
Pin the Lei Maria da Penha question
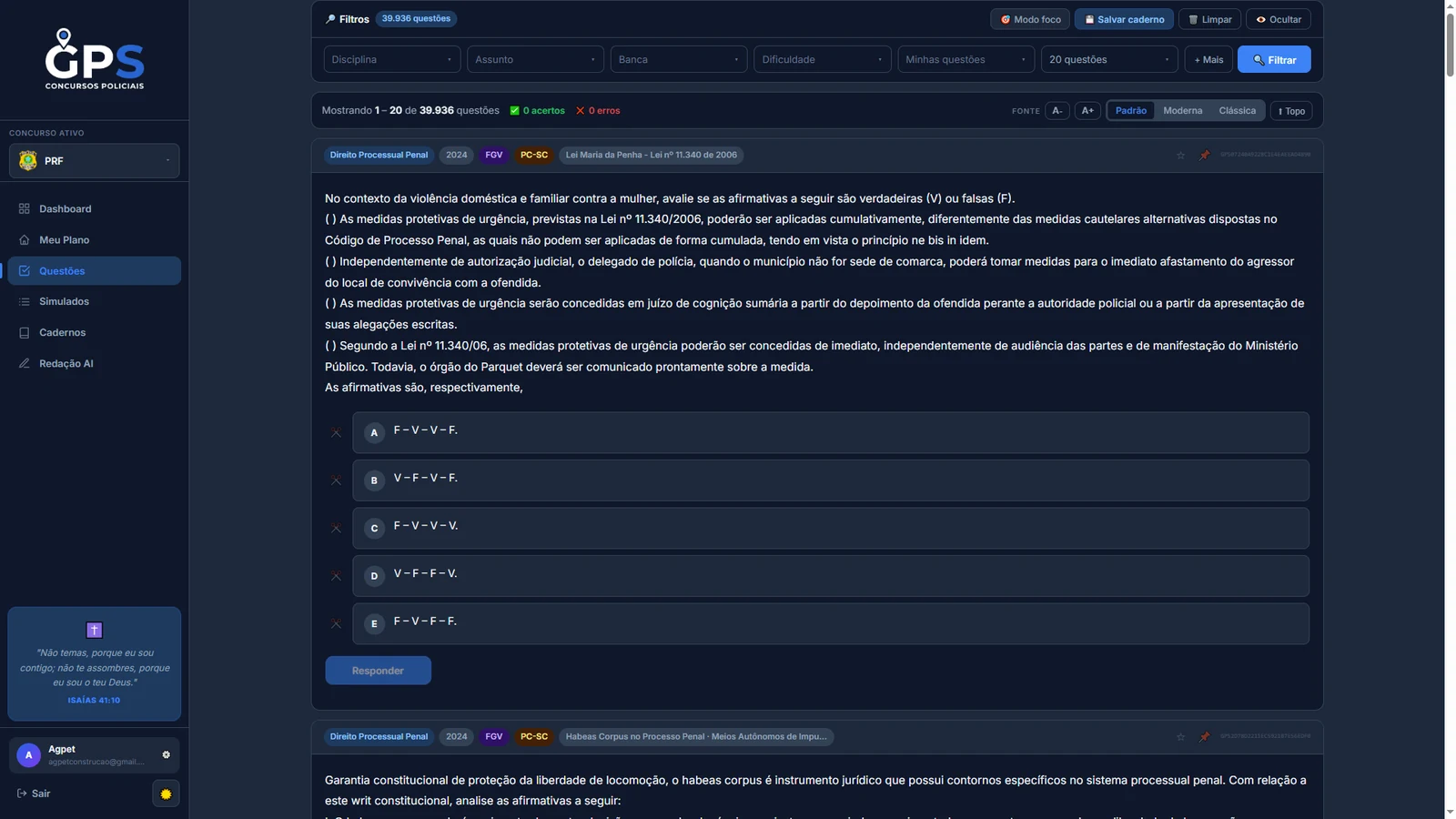click(x=1205, y=156)
